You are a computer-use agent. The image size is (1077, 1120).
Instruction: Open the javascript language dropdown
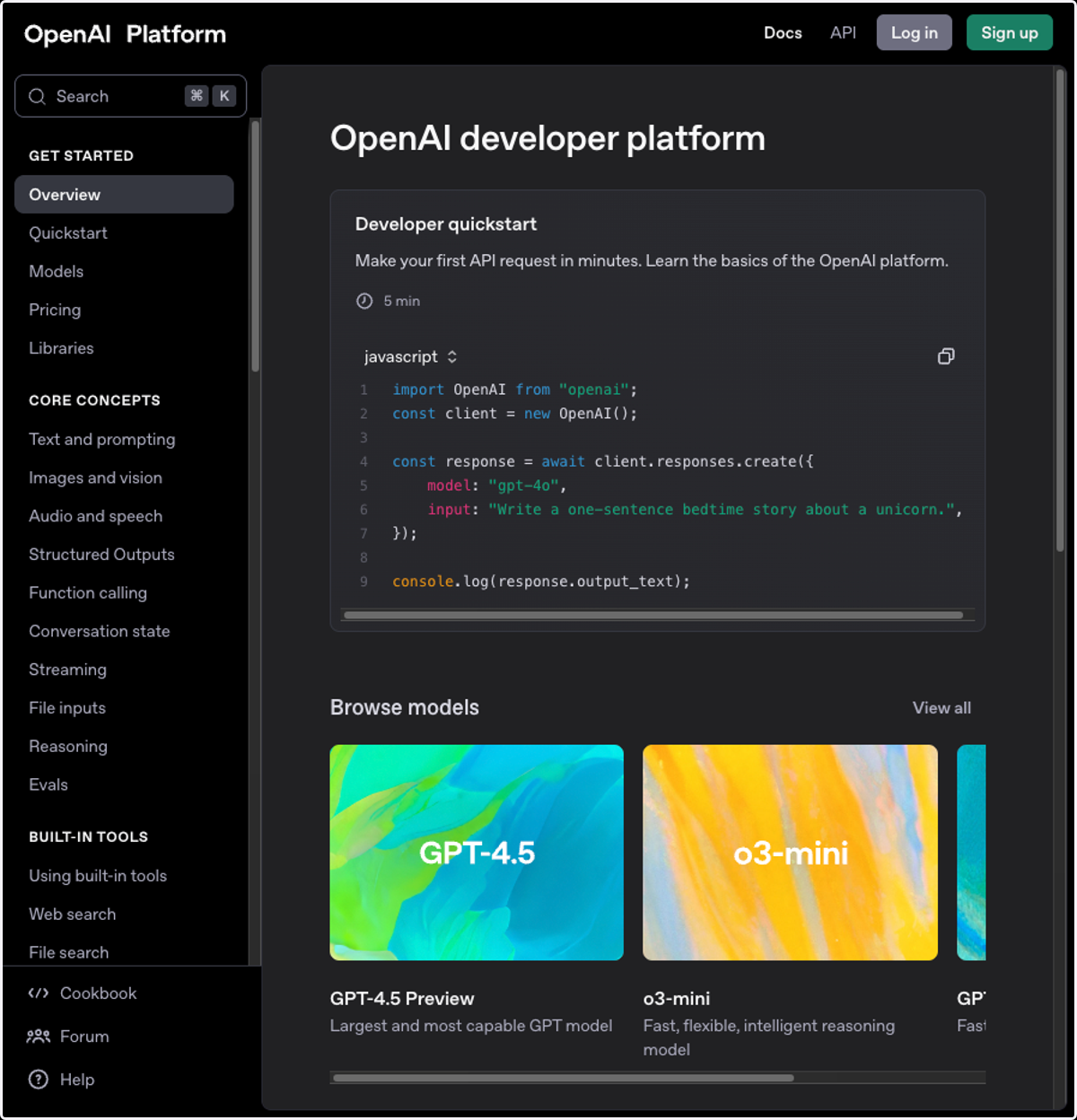(411, 356)
